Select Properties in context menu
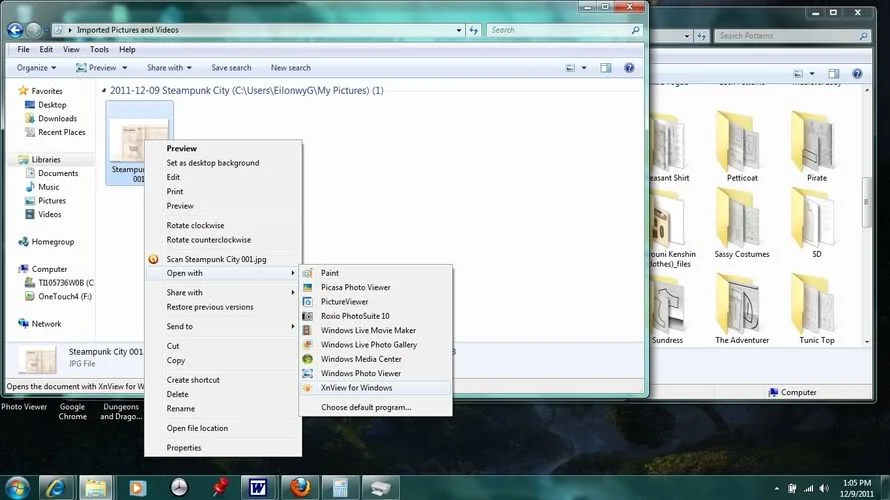Image resolution: width=890 pixels, height=500 pixels. point(223,448)
